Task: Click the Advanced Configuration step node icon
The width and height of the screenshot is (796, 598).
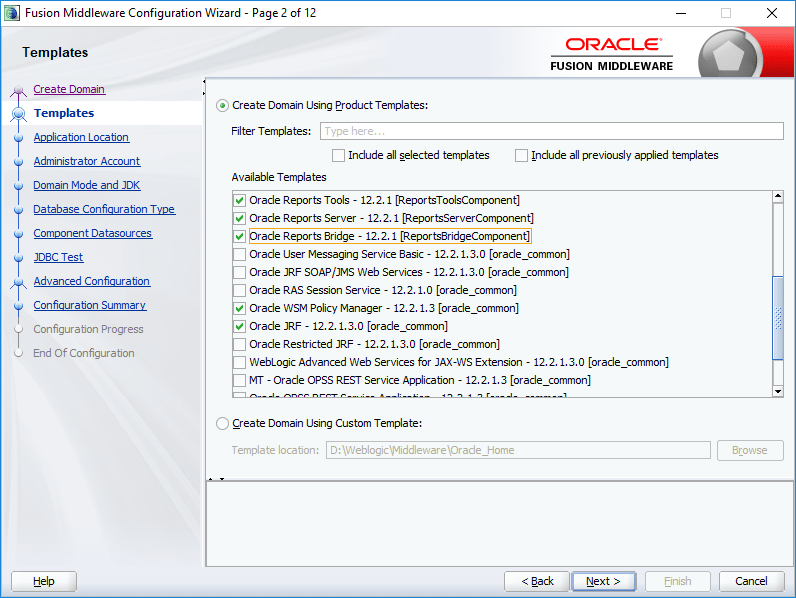Action: pos(19,282)
